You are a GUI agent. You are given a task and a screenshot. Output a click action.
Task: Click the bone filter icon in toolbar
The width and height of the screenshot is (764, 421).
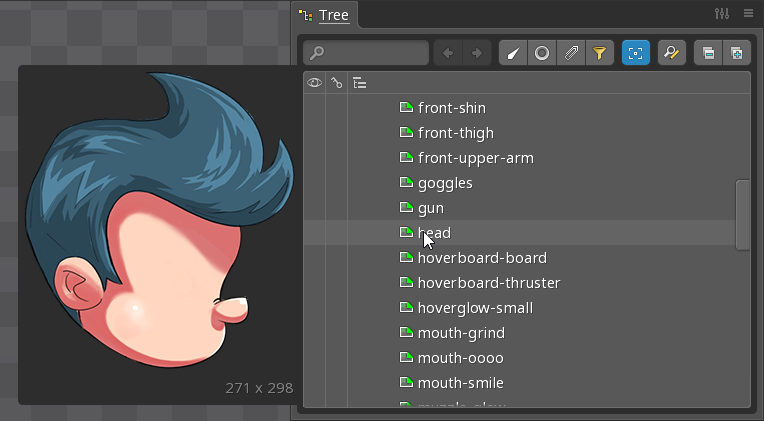(512, 53)
